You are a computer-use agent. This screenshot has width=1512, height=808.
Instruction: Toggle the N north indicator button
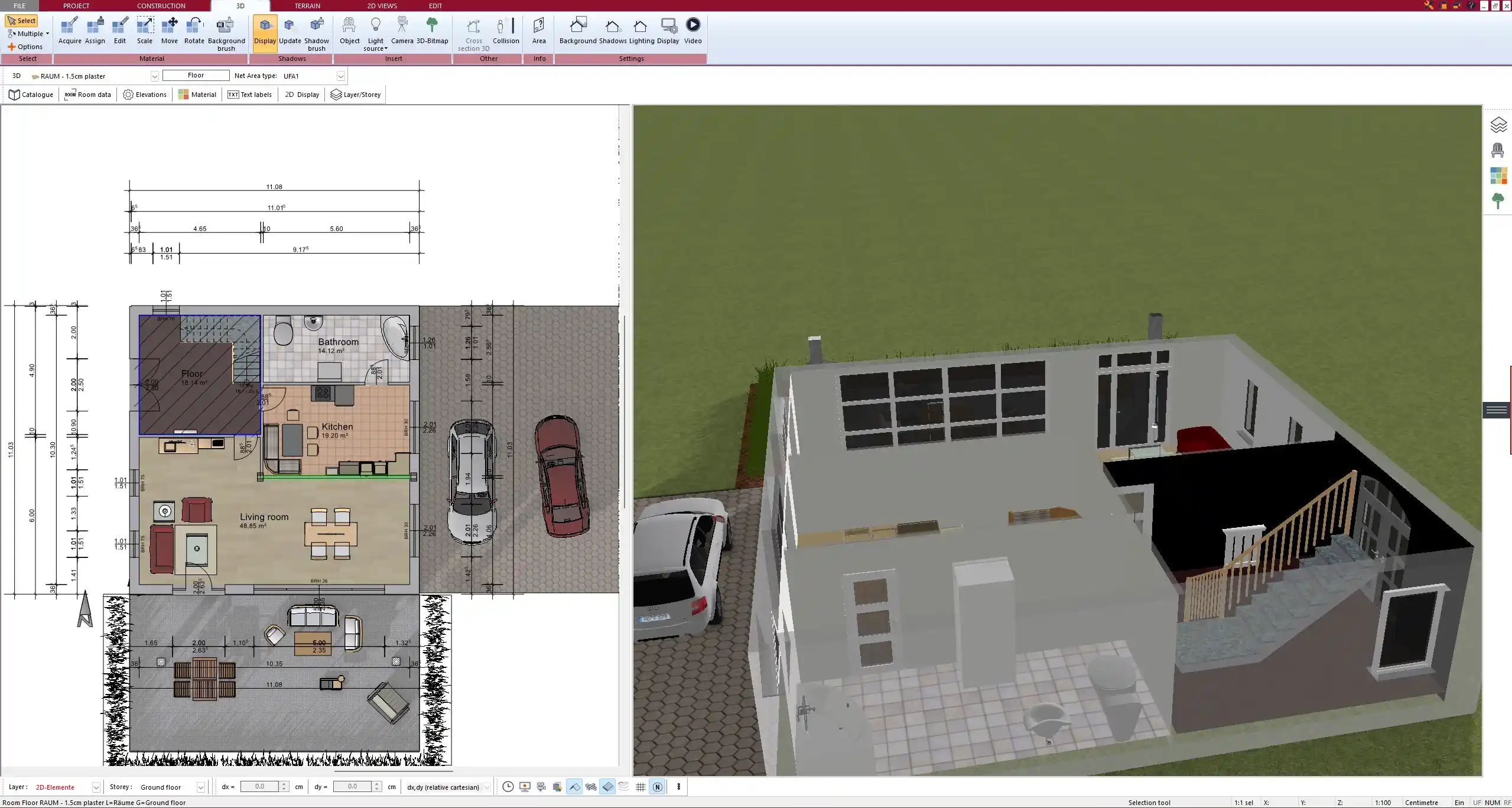coord(657,787)
